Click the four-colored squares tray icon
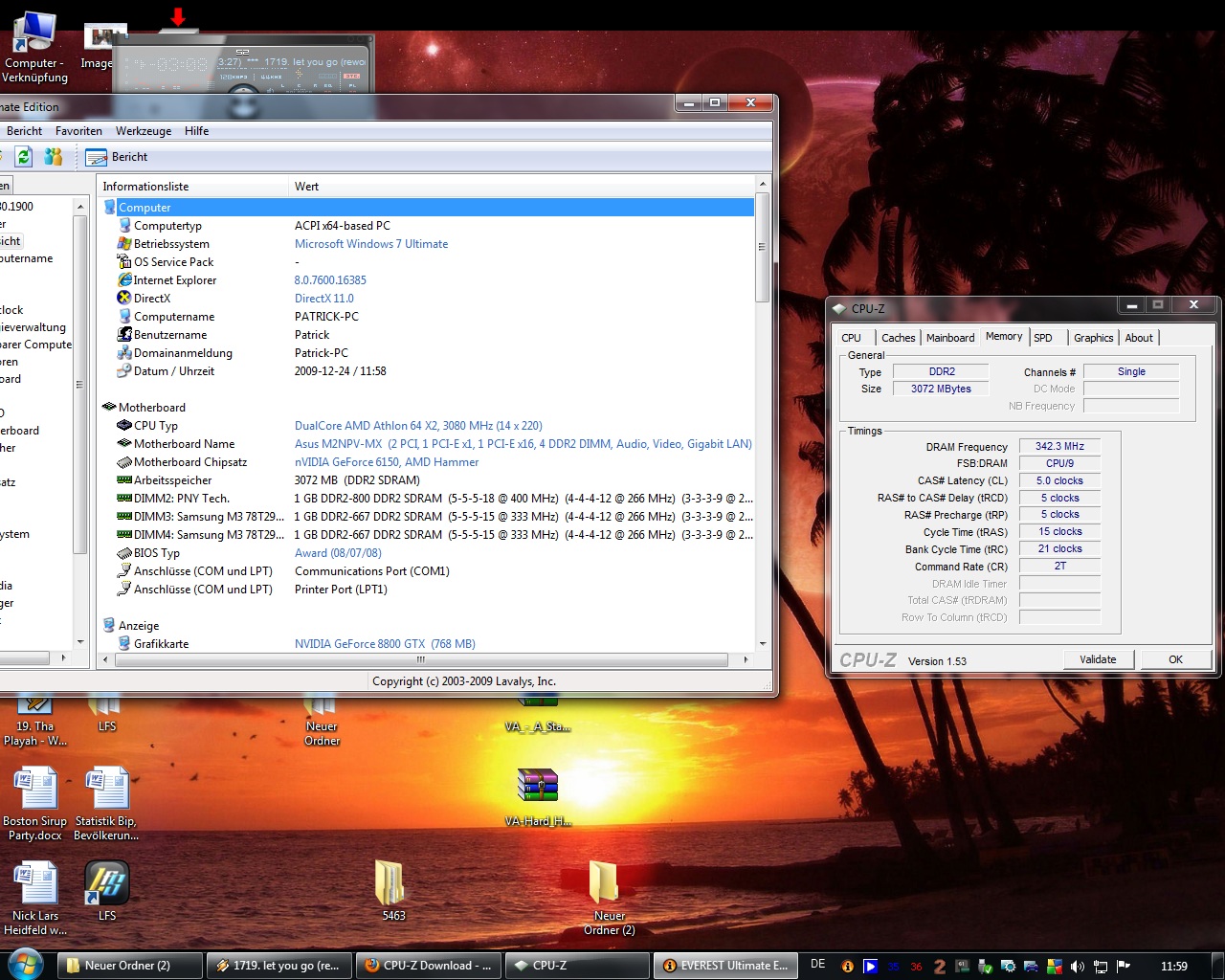1225x980 pixels. point(1055,967)
